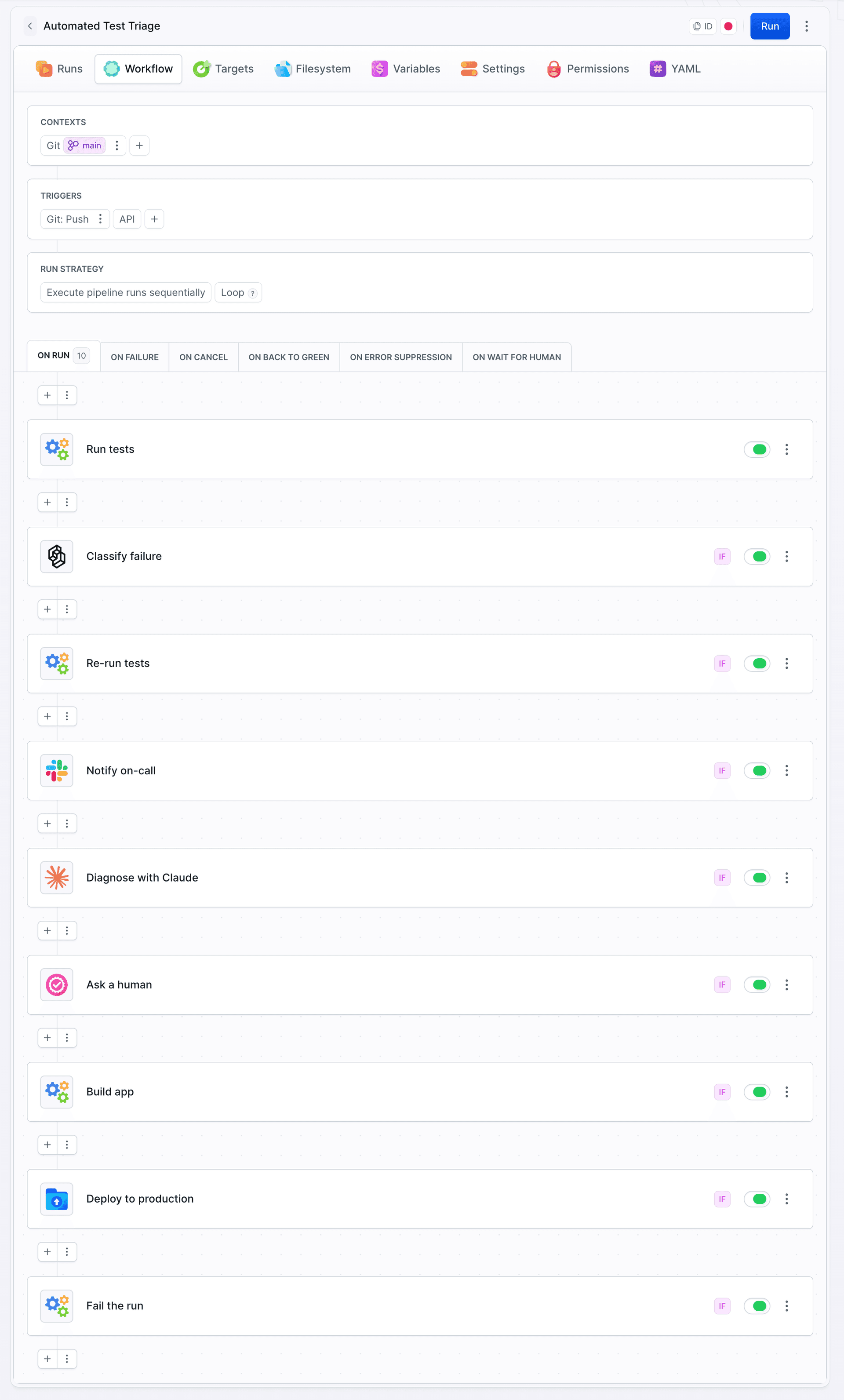Switch off the Ask a human action
844x1400 pixels.
757,984
